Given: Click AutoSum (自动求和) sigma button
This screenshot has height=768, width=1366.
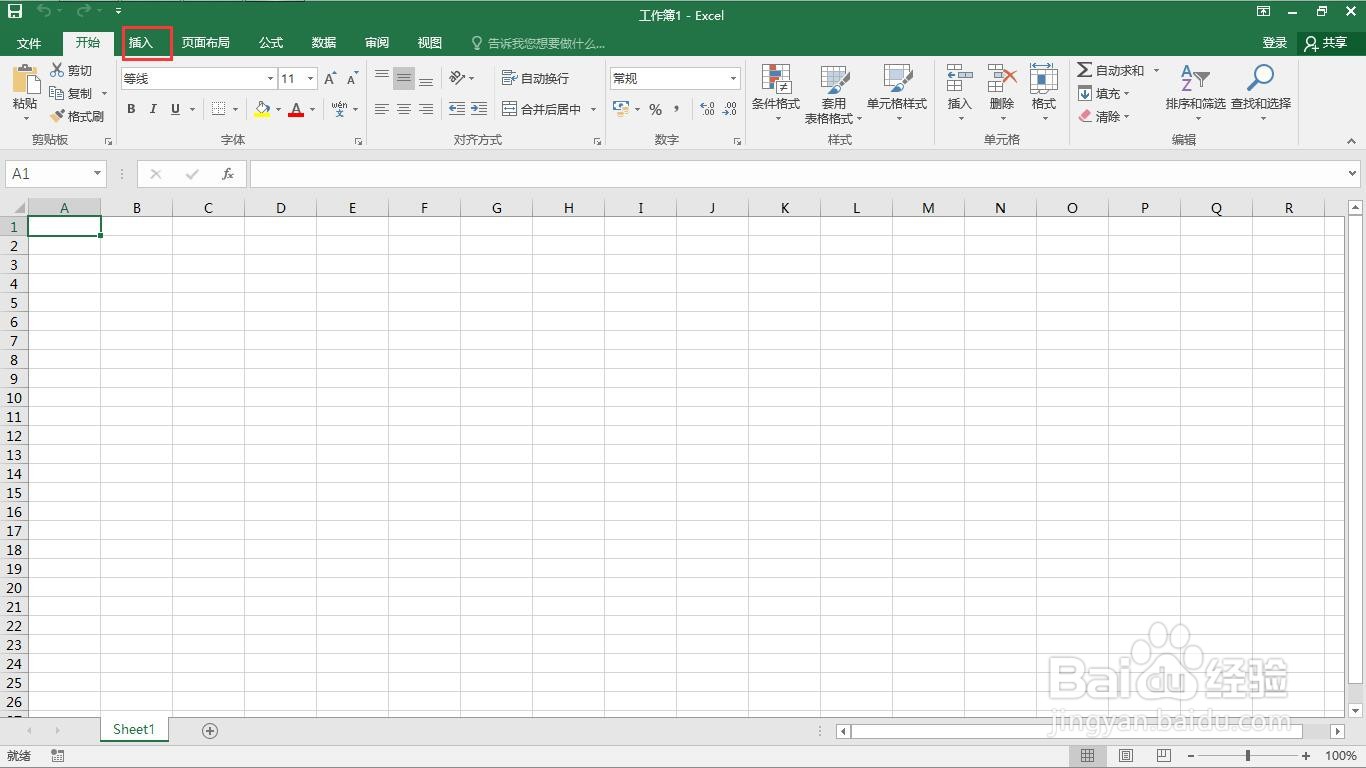Looking at the screenshot, I should click(x=1110, y=70).
